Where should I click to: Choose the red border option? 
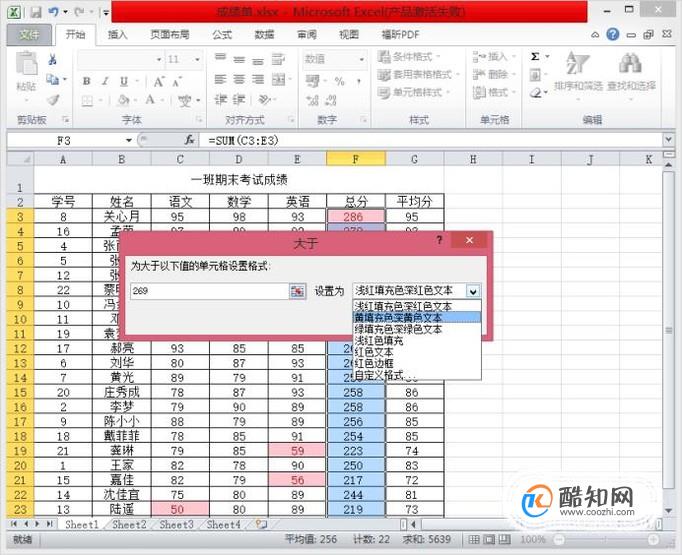[417, 363]
